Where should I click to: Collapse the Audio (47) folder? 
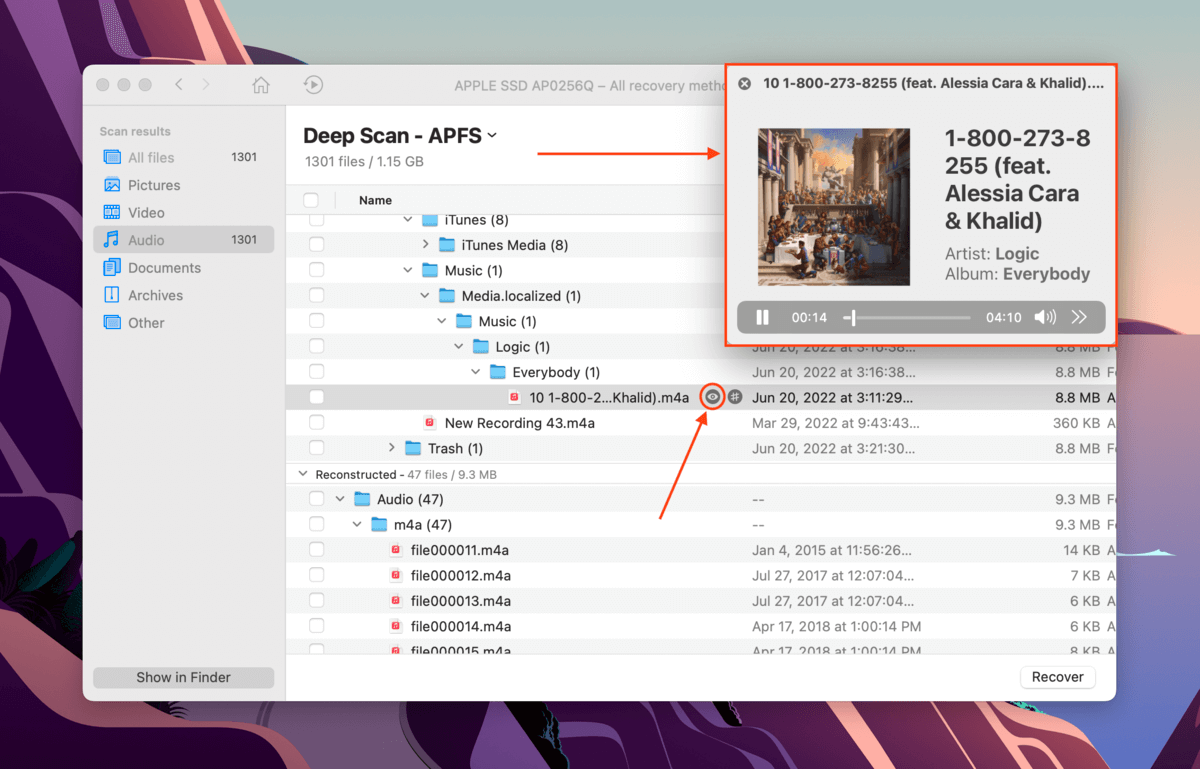coord(340,499)
